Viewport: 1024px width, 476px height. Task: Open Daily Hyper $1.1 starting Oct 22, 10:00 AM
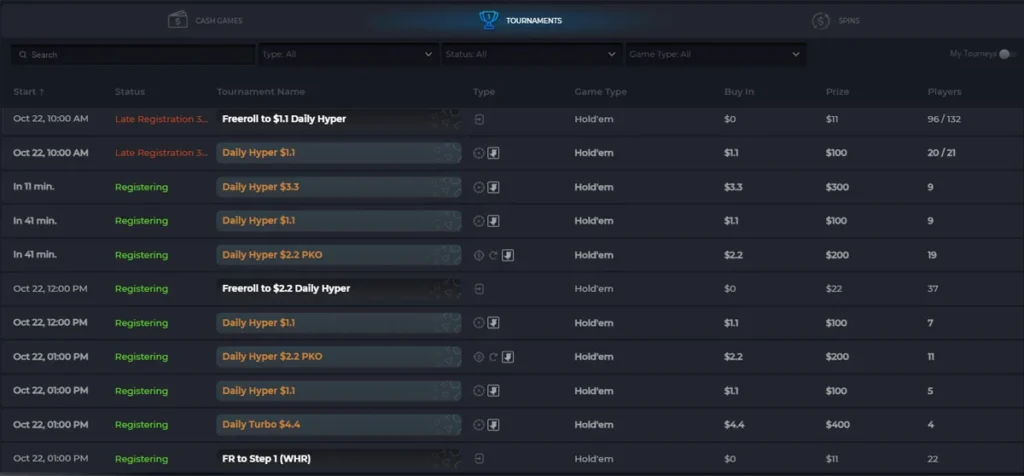click(339, 153)
